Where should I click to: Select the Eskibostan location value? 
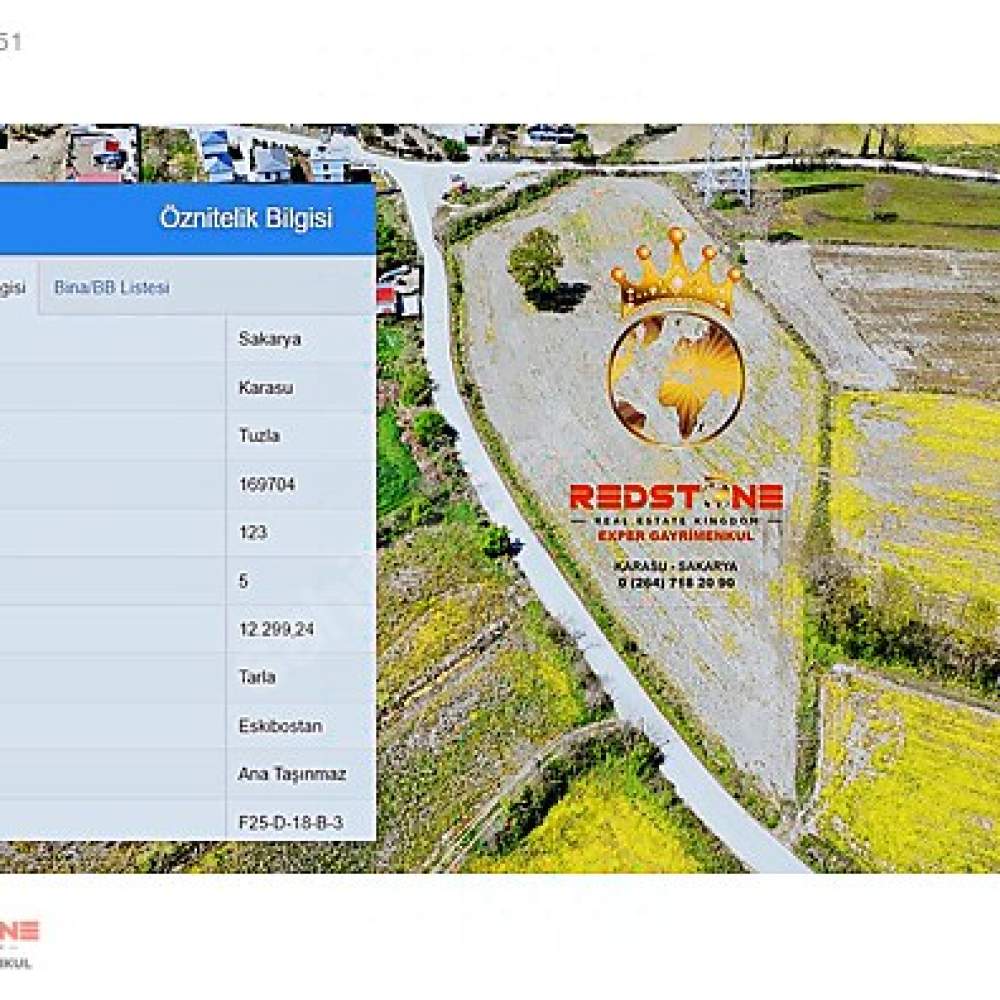point(280,726)
